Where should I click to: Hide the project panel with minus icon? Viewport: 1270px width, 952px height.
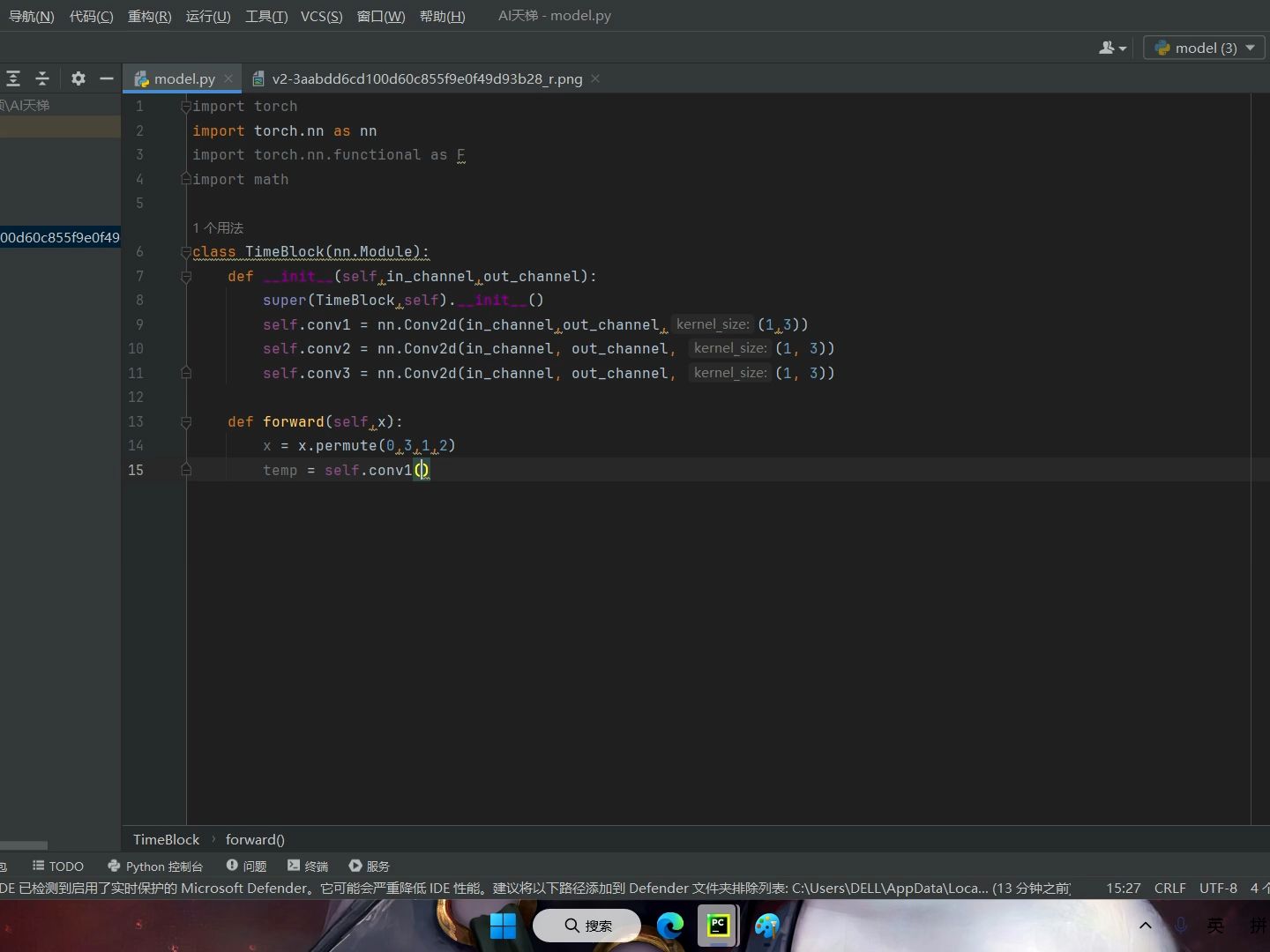coord(107,78)
